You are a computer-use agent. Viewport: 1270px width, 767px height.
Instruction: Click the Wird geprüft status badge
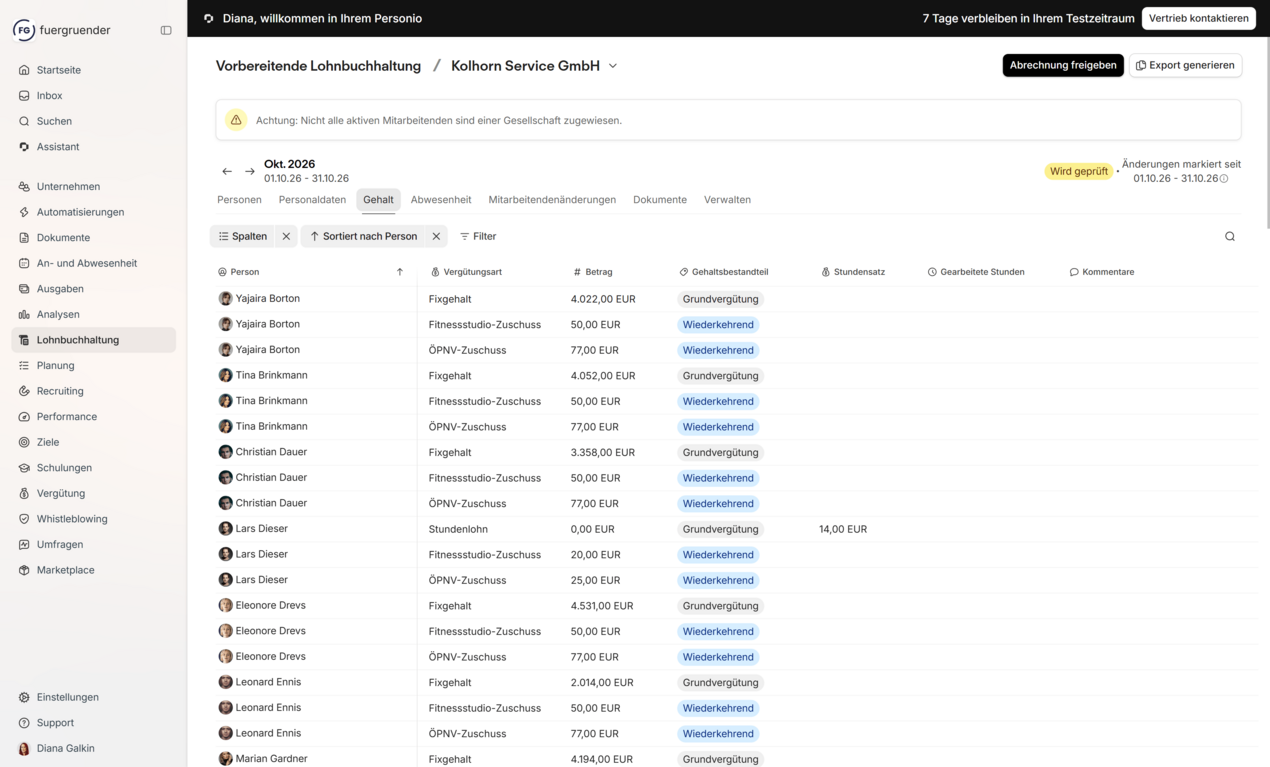(1078, 171)
